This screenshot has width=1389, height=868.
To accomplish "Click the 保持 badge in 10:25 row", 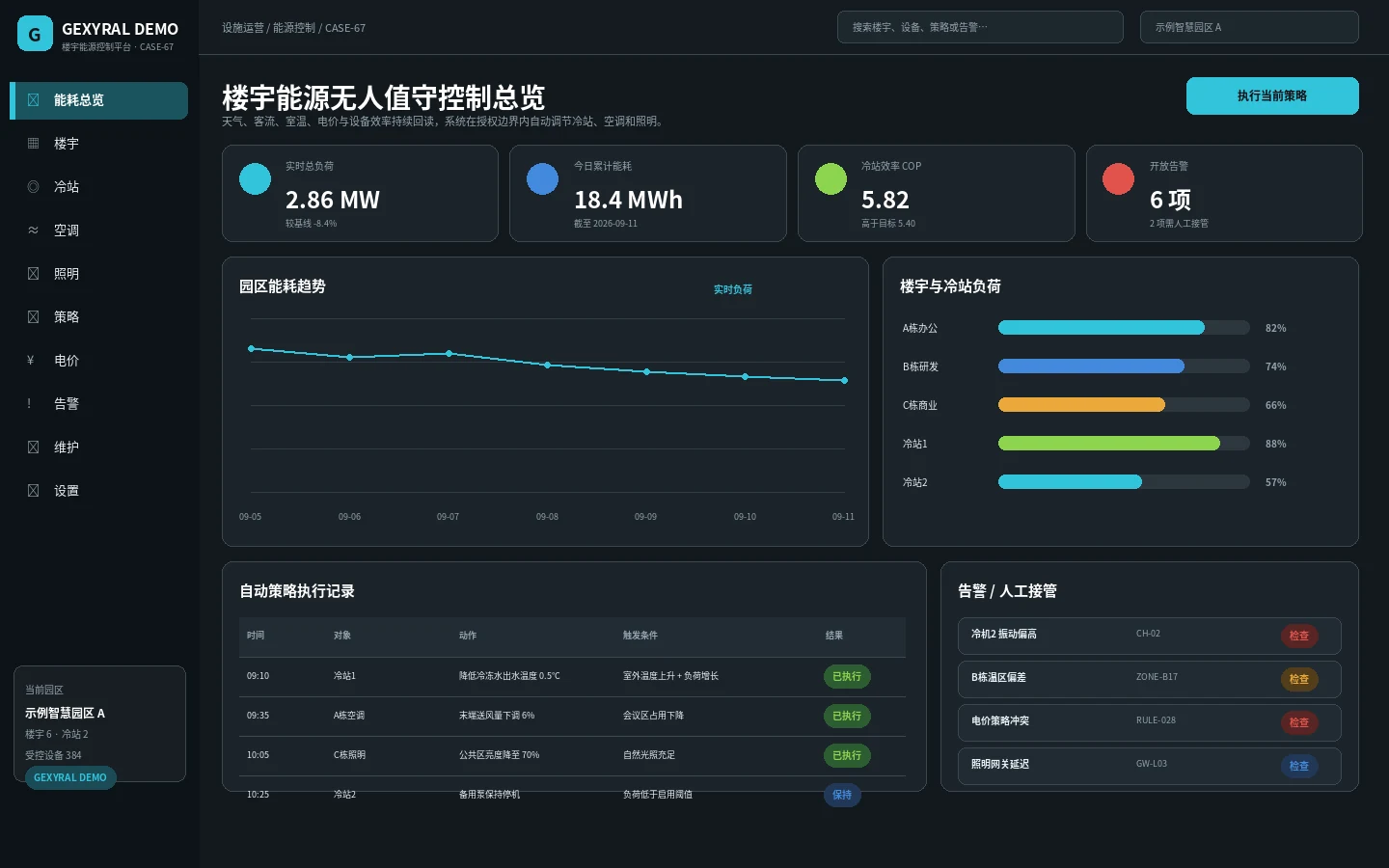I will tap(842, 795).
